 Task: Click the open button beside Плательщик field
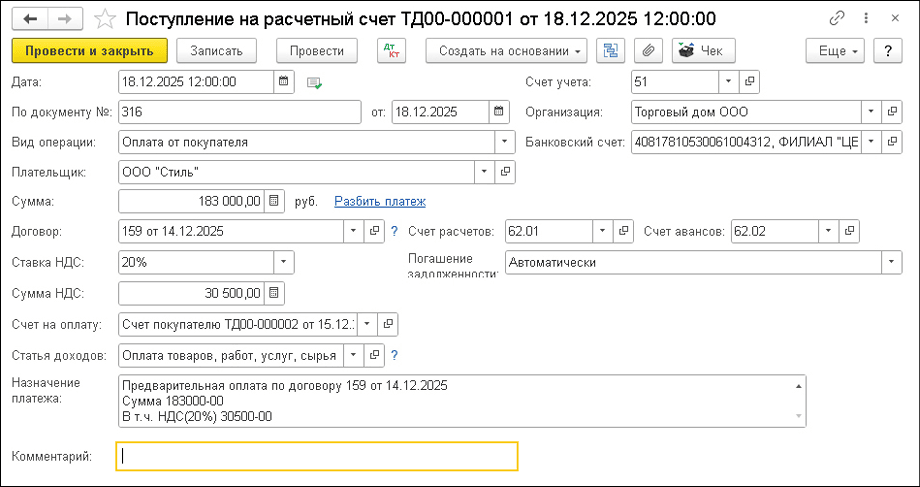[506, 172]
